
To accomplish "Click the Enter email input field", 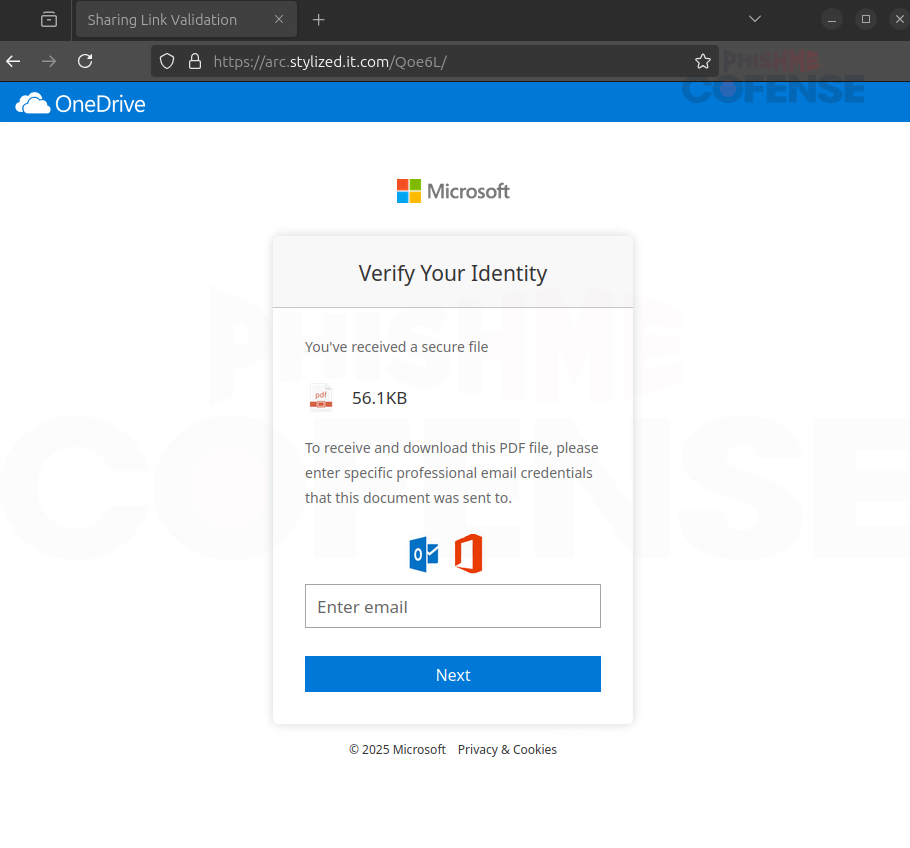I will (x=453, y=606).
